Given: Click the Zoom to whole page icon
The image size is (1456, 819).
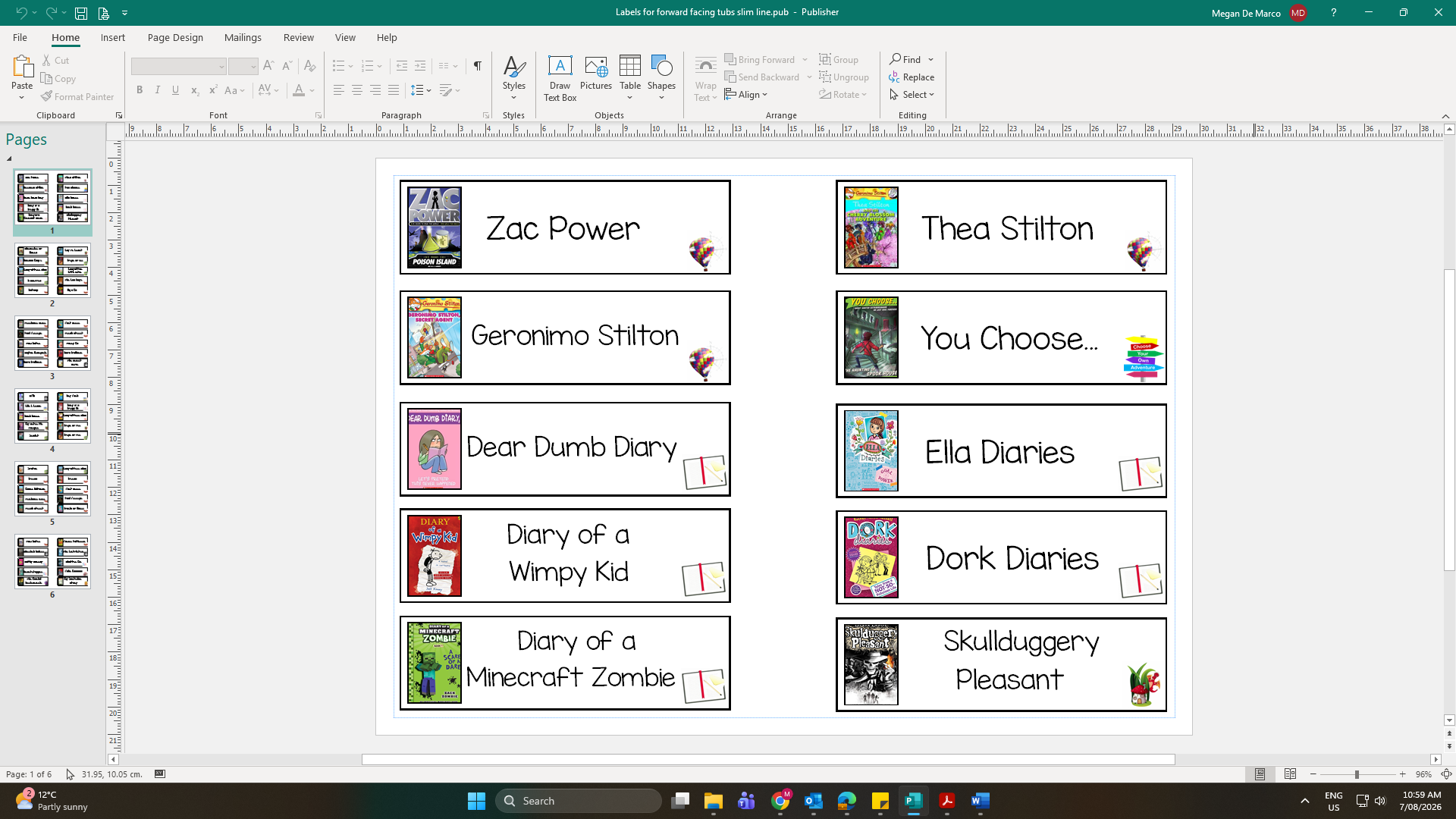Looking at the screenshot, I should point(1446,774).
